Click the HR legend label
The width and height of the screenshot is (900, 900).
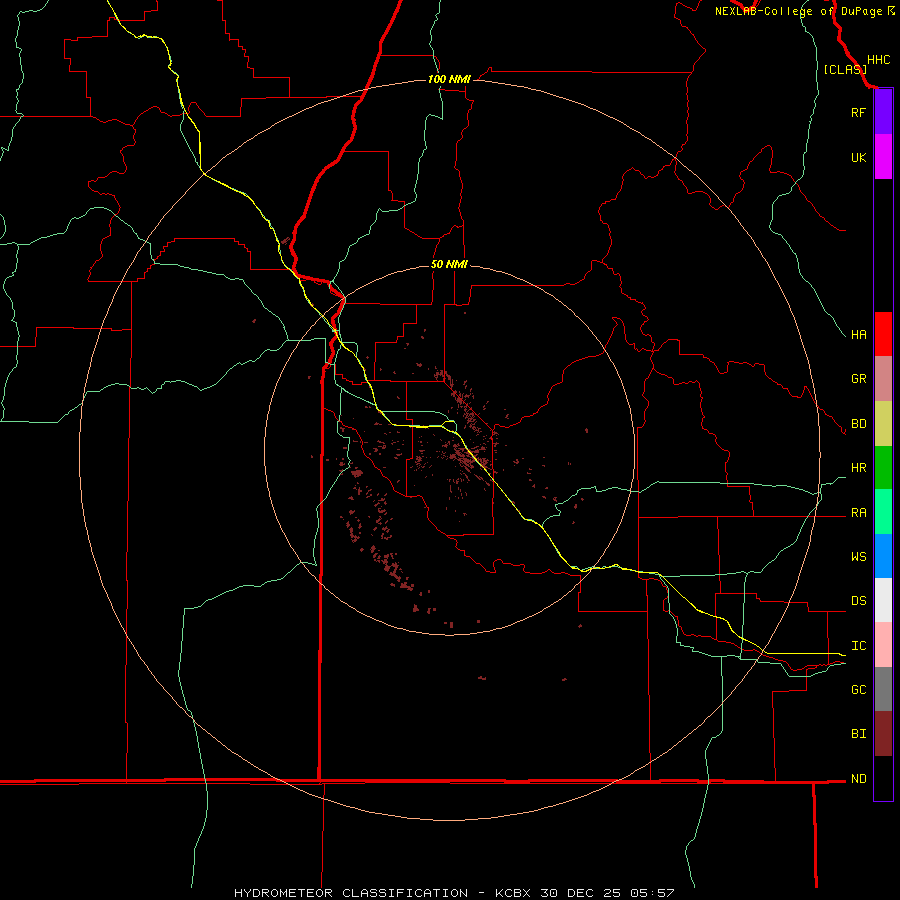point(858,468)
